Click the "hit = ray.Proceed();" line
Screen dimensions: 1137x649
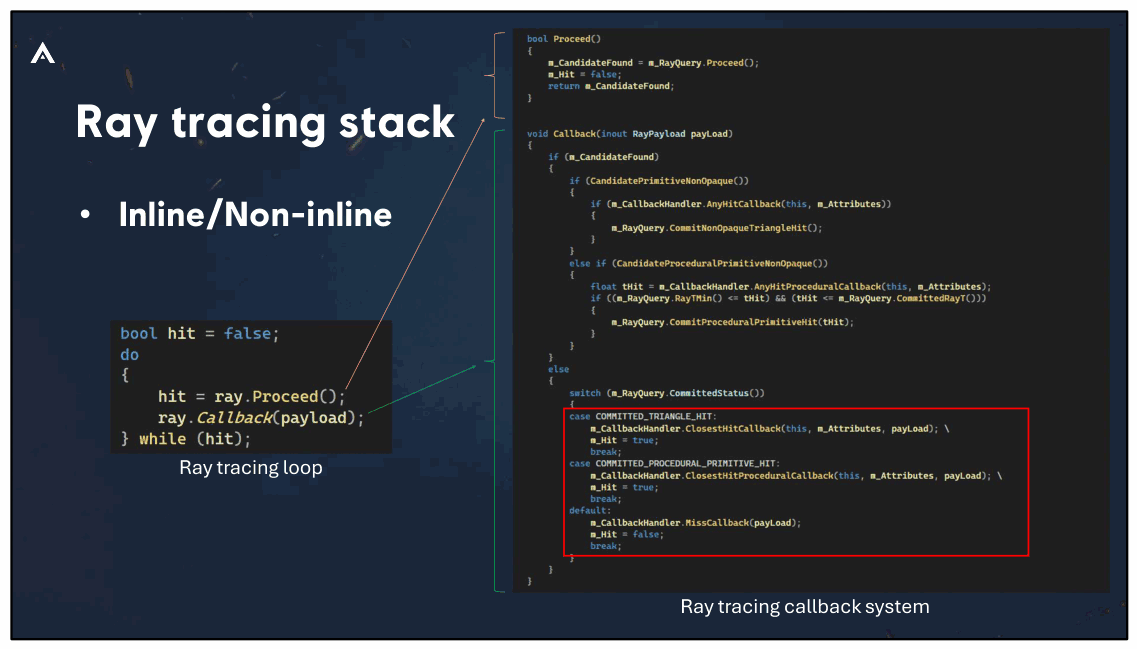click(252, 397)
